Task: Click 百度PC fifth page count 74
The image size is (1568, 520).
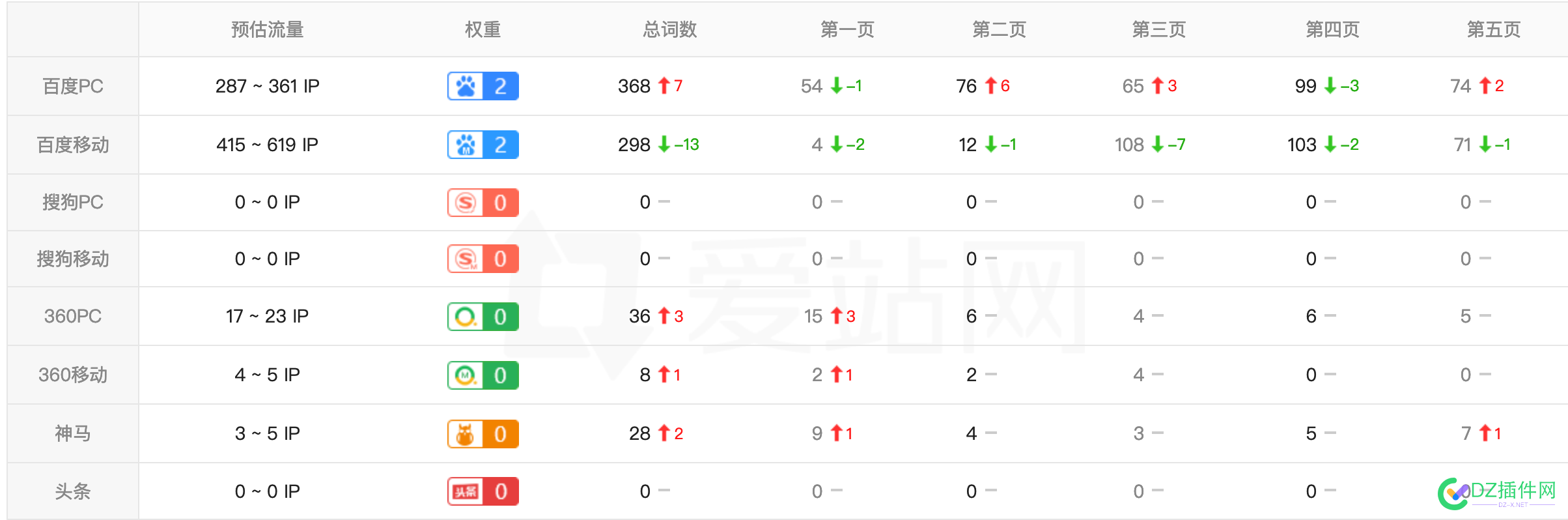Action: point(1461,86)
